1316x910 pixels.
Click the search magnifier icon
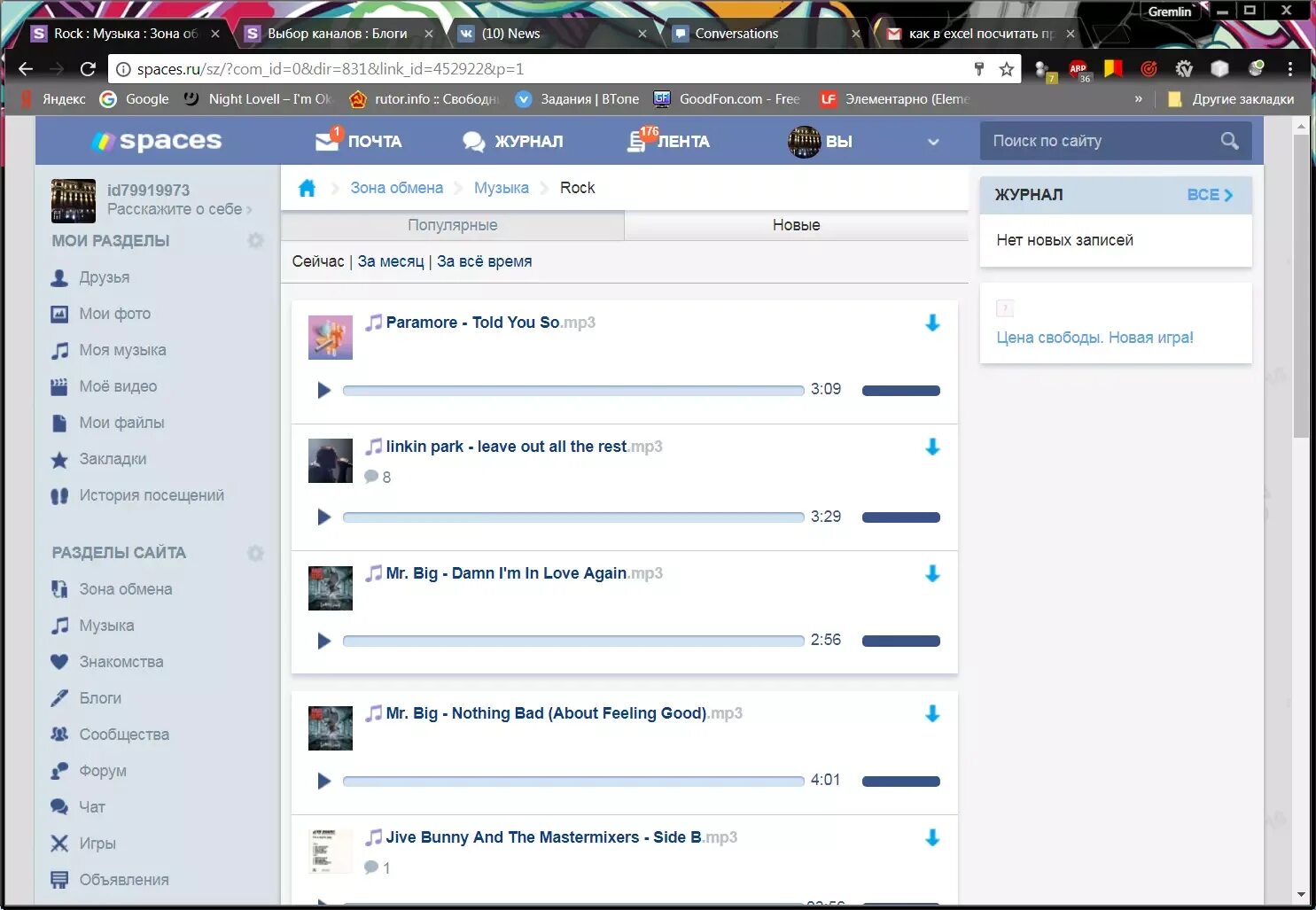1229,141
